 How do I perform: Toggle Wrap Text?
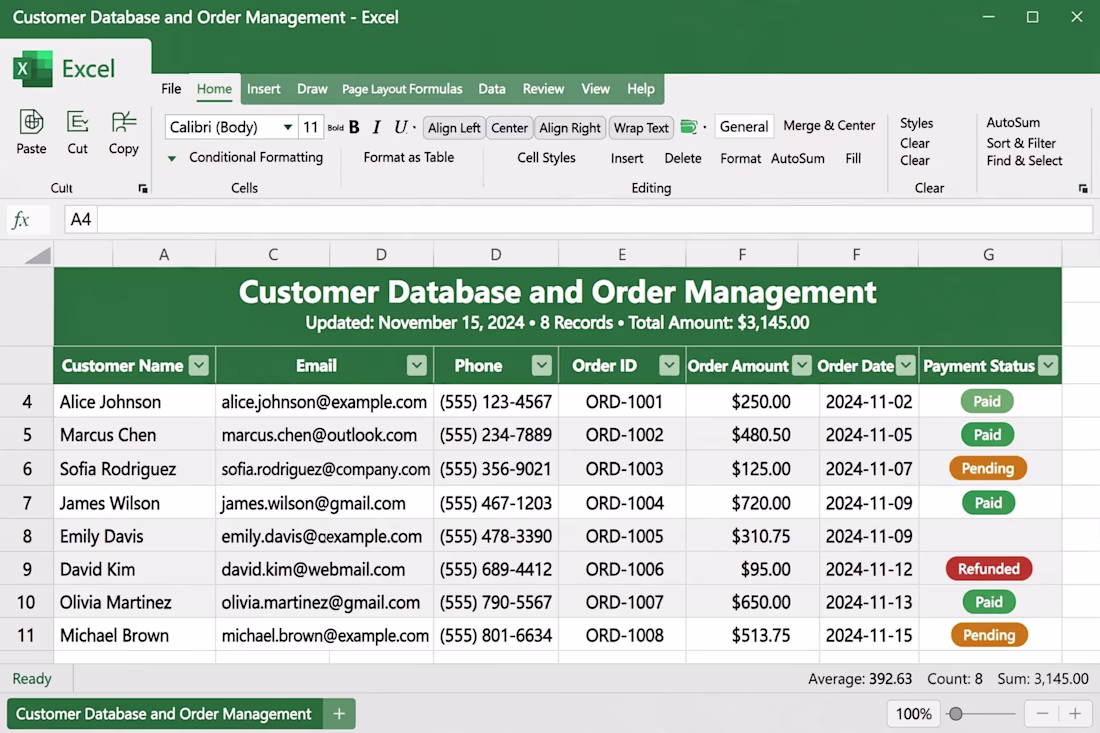(641, 128)
